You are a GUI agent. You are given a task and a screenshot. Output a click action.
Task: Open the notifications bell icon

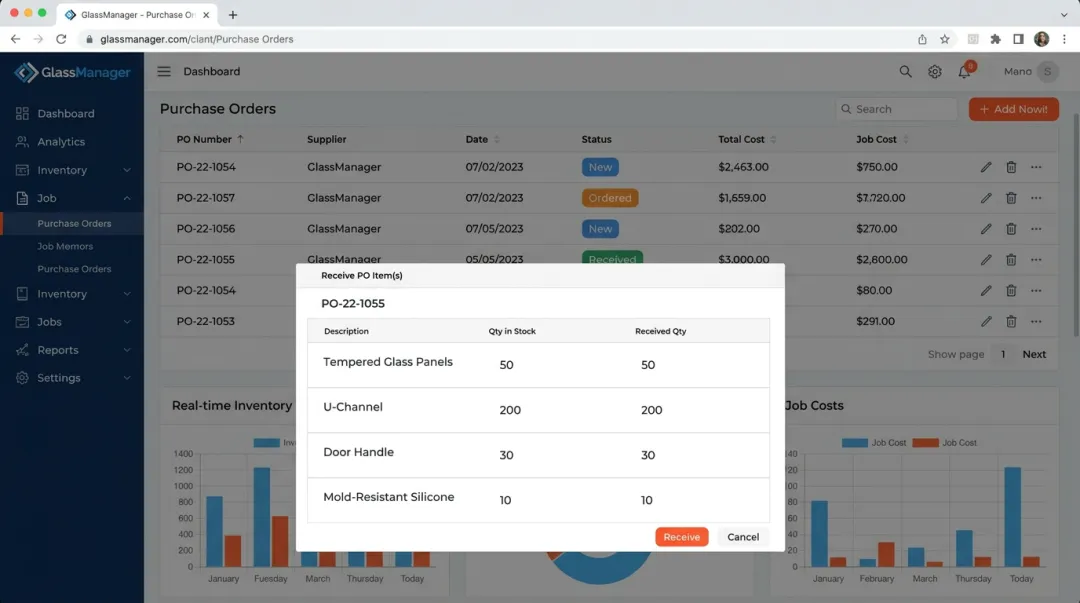964,72
